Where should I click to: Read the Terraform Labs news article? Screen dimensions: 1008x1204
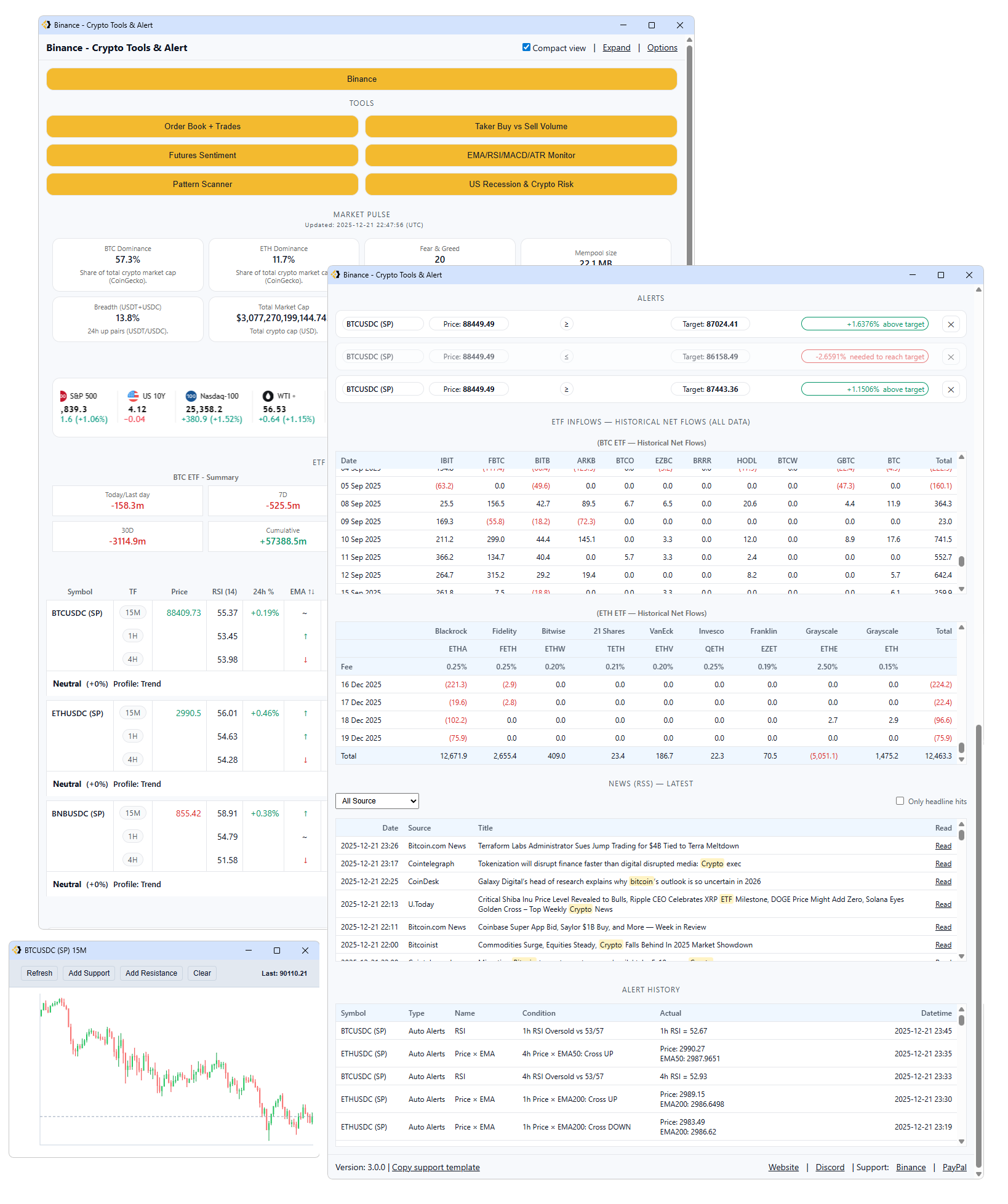(943, 847)
